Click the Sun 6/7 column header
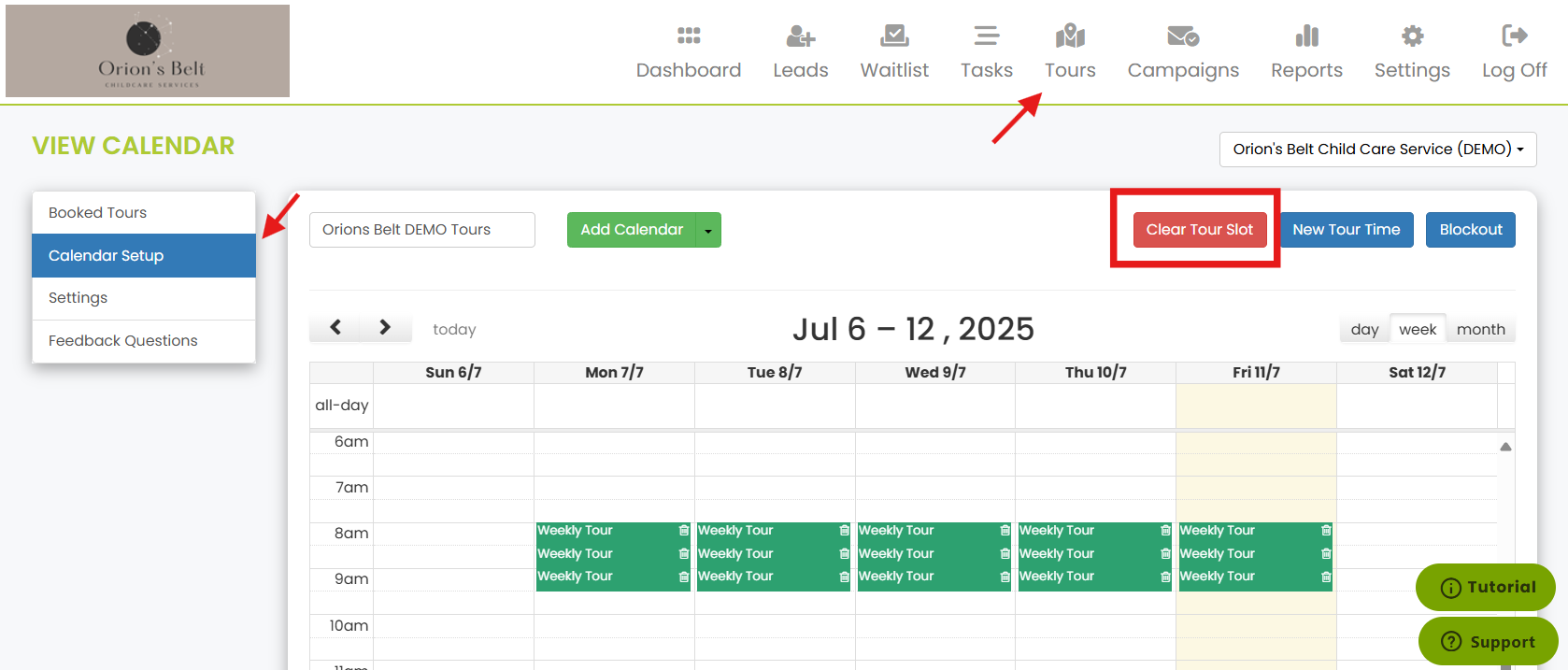This screenshot has height=670, width=1568. [453, 372]
